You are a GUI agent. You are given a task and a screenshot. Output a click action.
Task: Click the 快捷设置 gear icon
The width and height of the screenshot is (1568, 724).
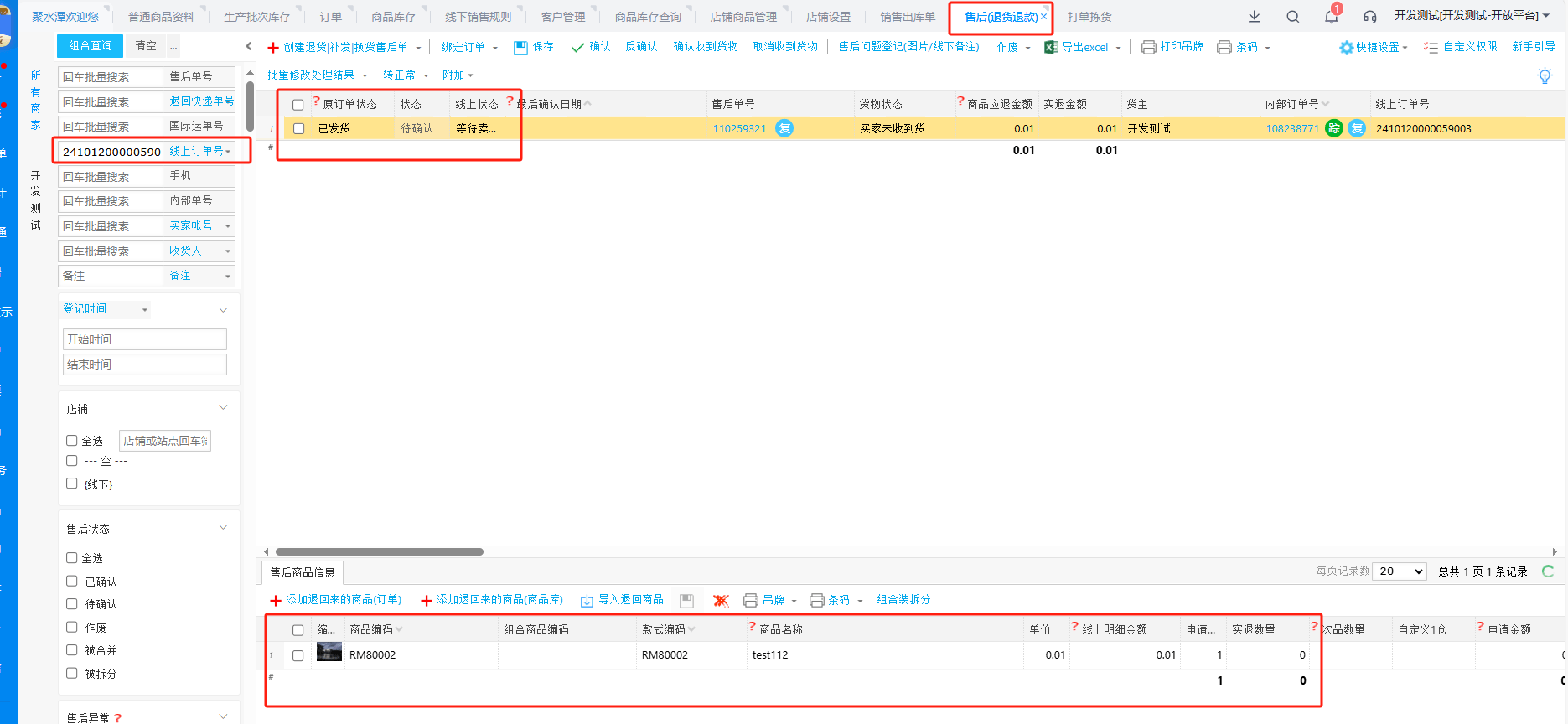pyautogui.click(x=1346, y=47)
